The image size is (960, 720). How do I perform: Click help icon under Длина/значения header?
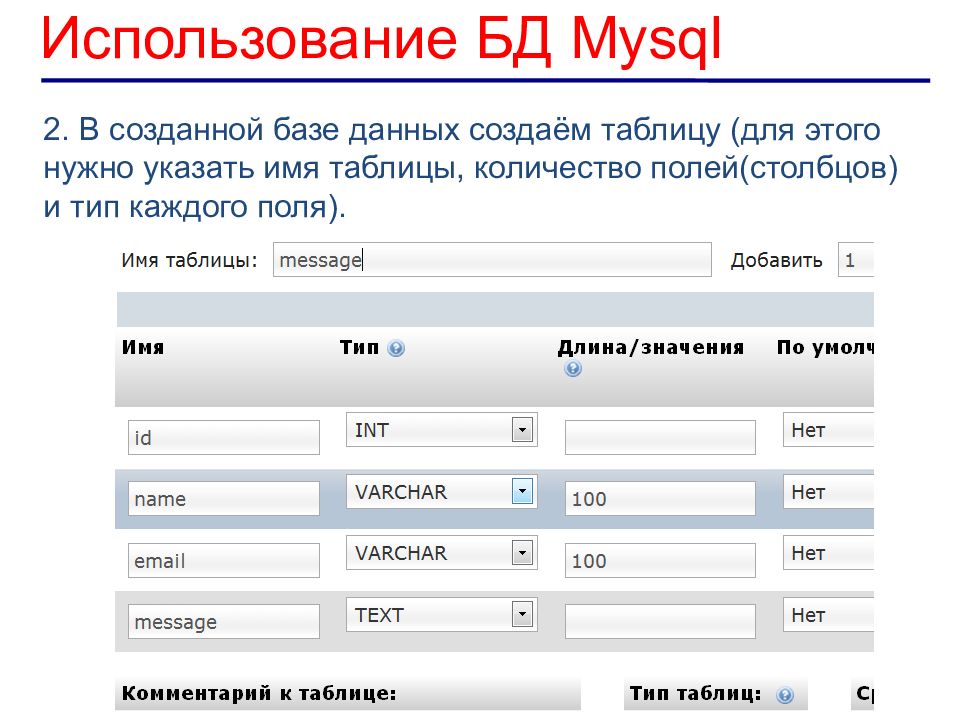pyautogui.click(x=573, y=369)
